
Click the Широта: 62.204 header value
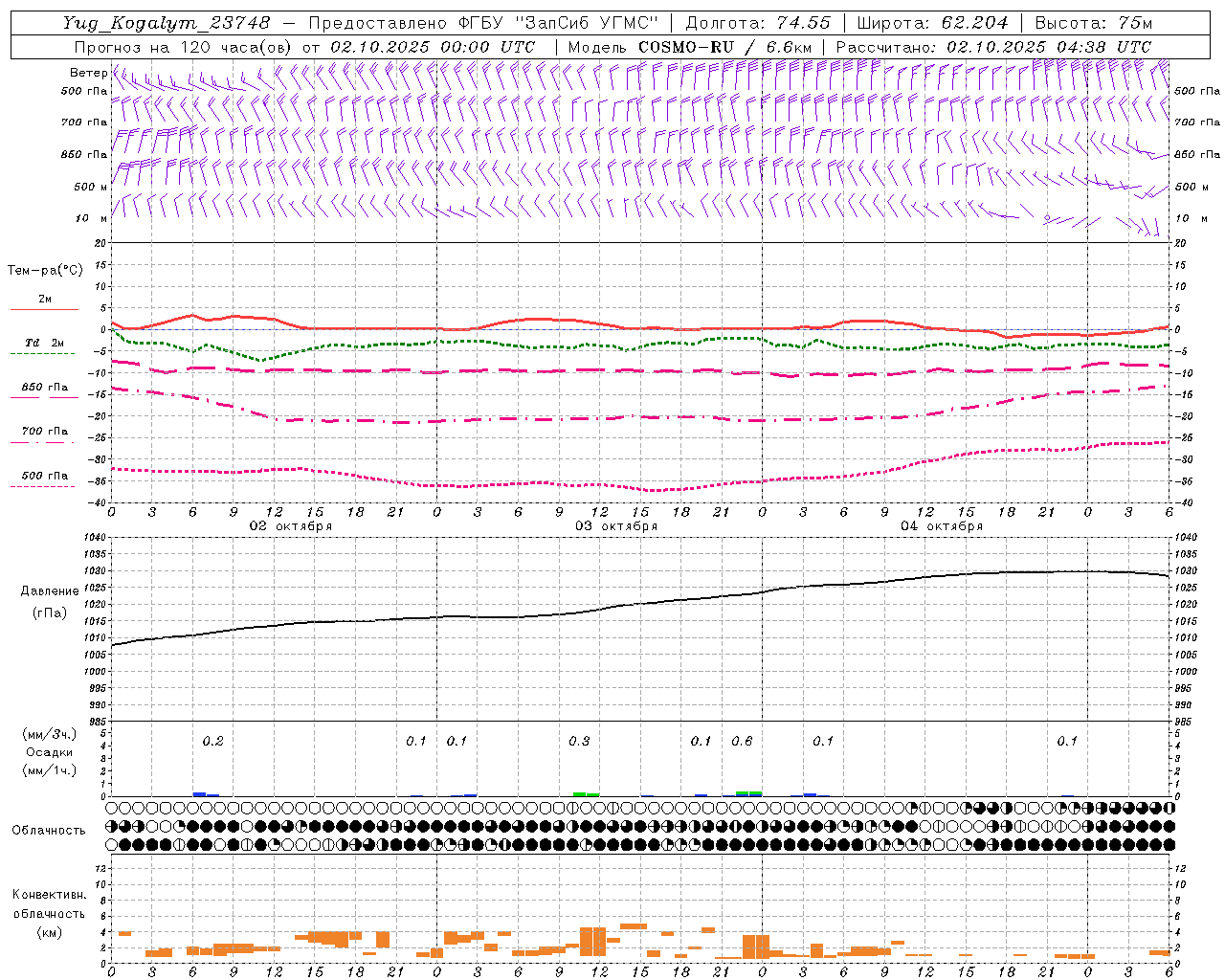click(x=932, y=23)
